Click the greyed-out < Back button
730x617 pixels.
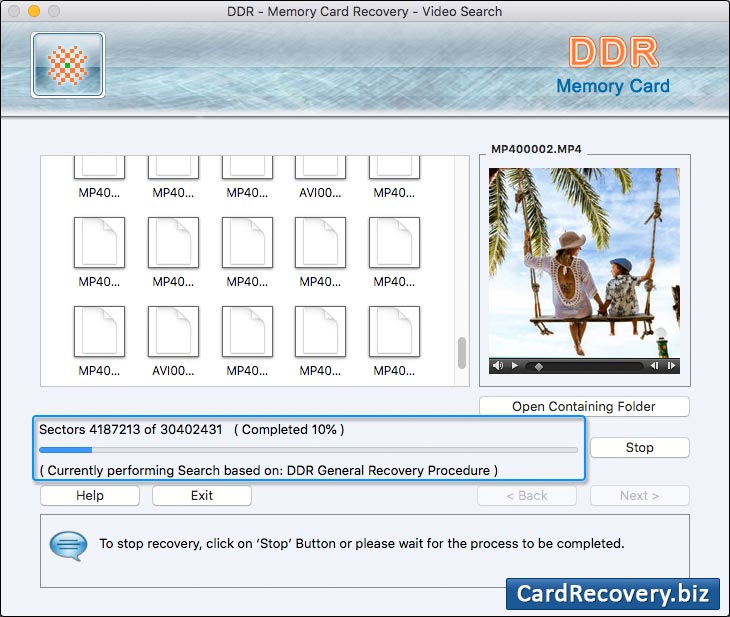tap(527, 495)
